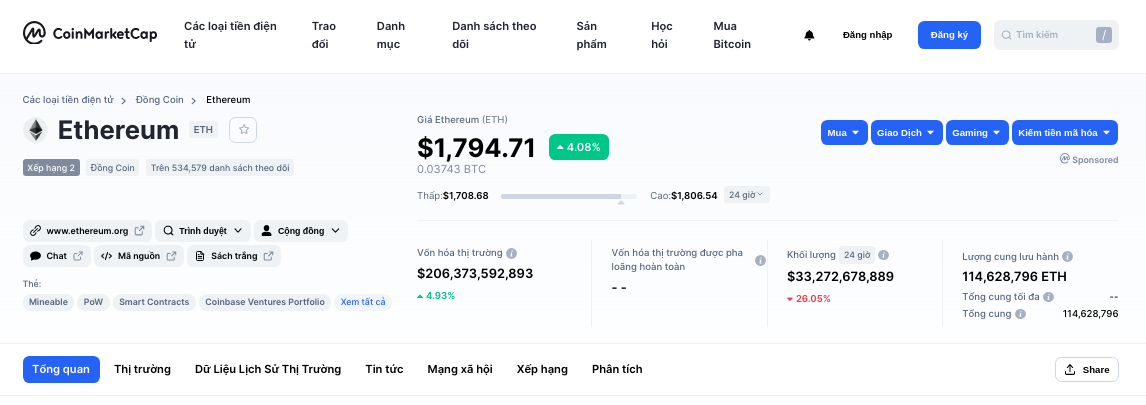
Task: Expand the Trình duyệt dropdown
Action: point(202,231)
